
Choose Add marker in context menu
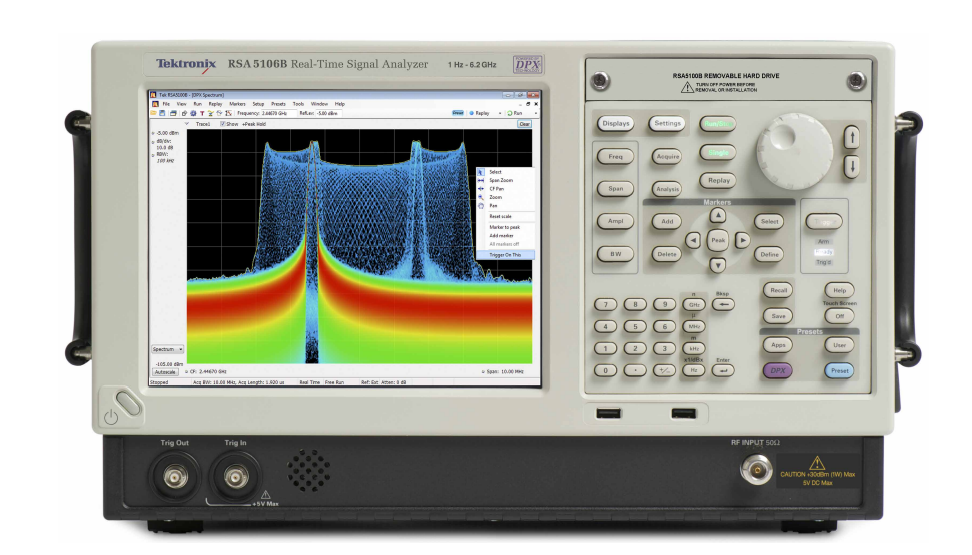[505, 236]
